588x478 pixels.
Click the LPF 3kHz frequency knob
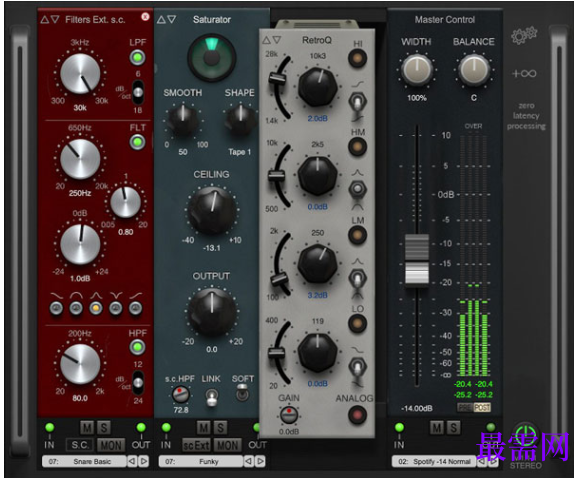[x=80, y=74]
